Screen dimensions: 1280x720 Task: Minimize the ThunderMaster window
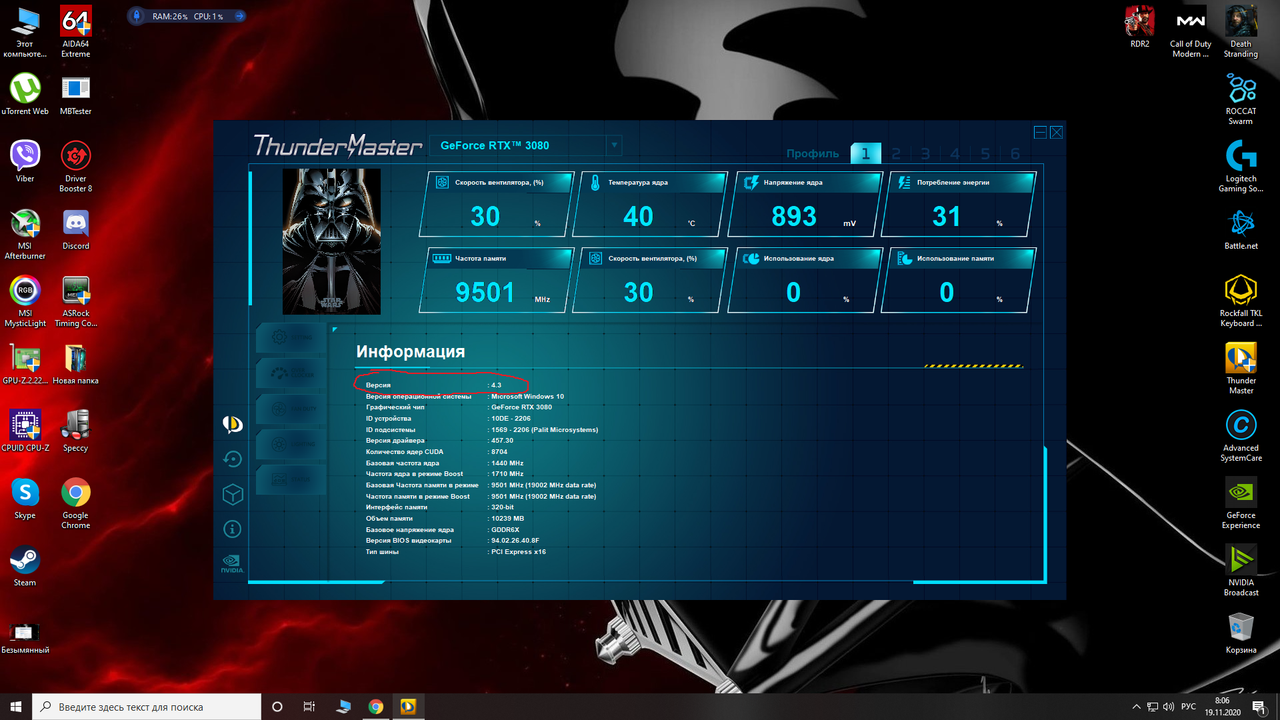click(1041, 132)
